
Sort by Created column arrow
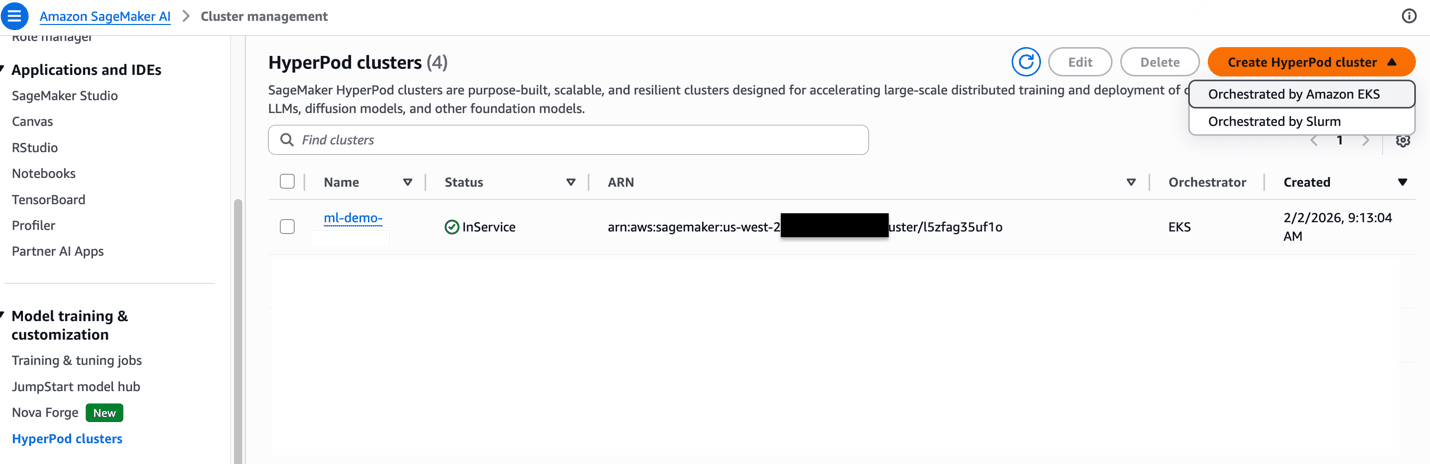tap(1402, 182)
